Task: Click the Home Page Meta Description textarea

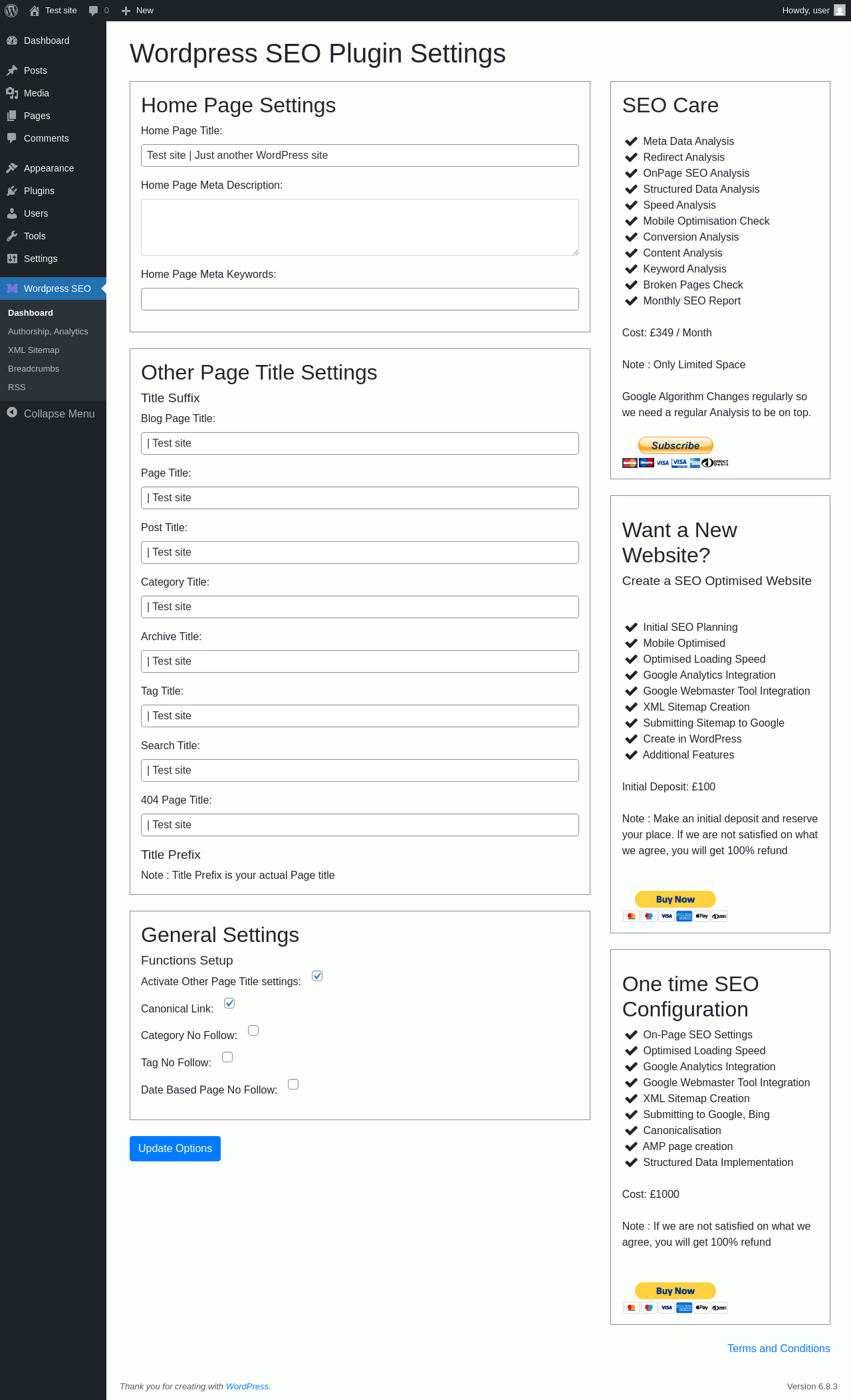Action: pyautogui.click(x=360, y=227)
